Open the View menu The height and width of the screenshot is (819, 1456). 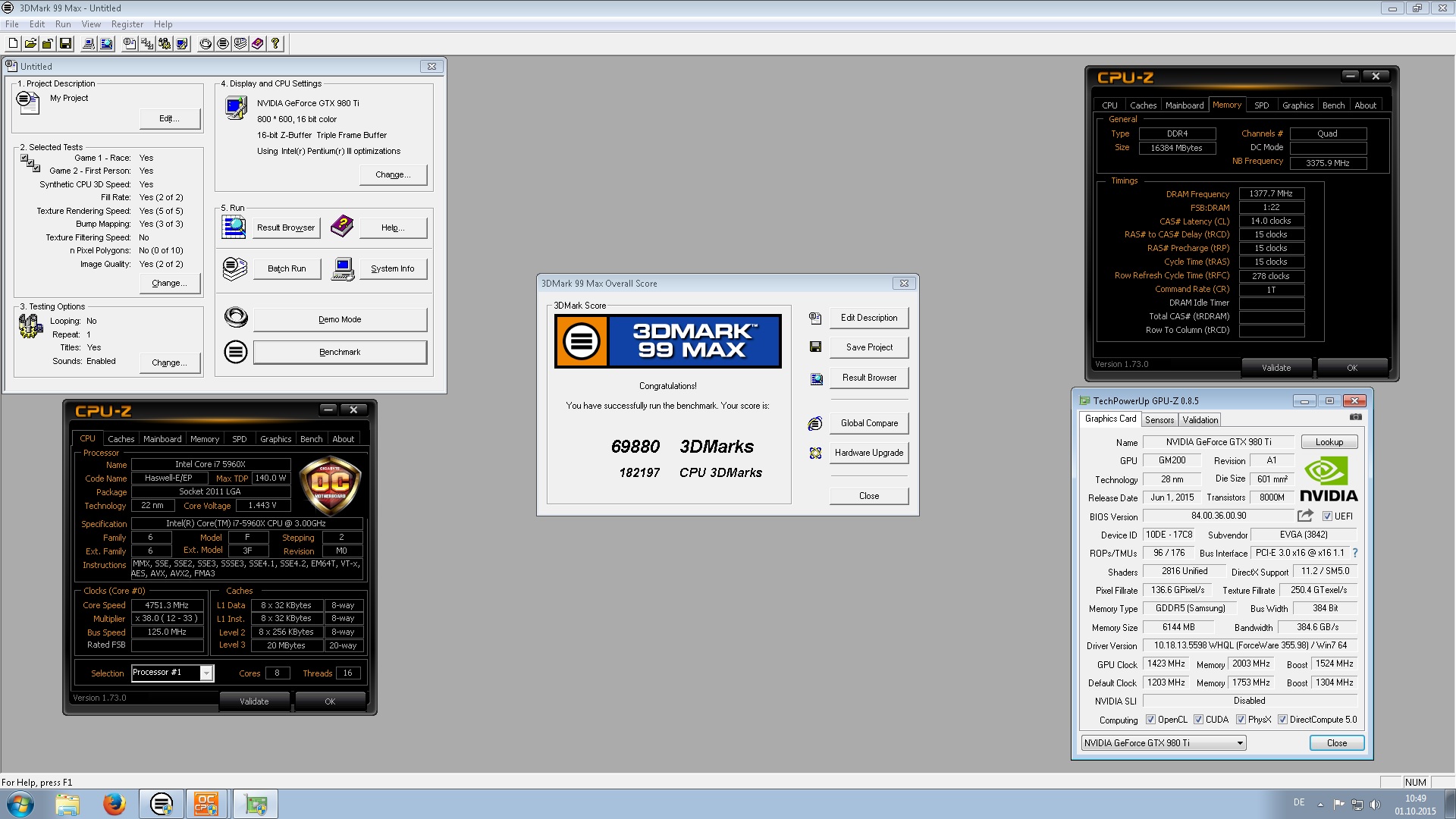click(x=91, y=24)
